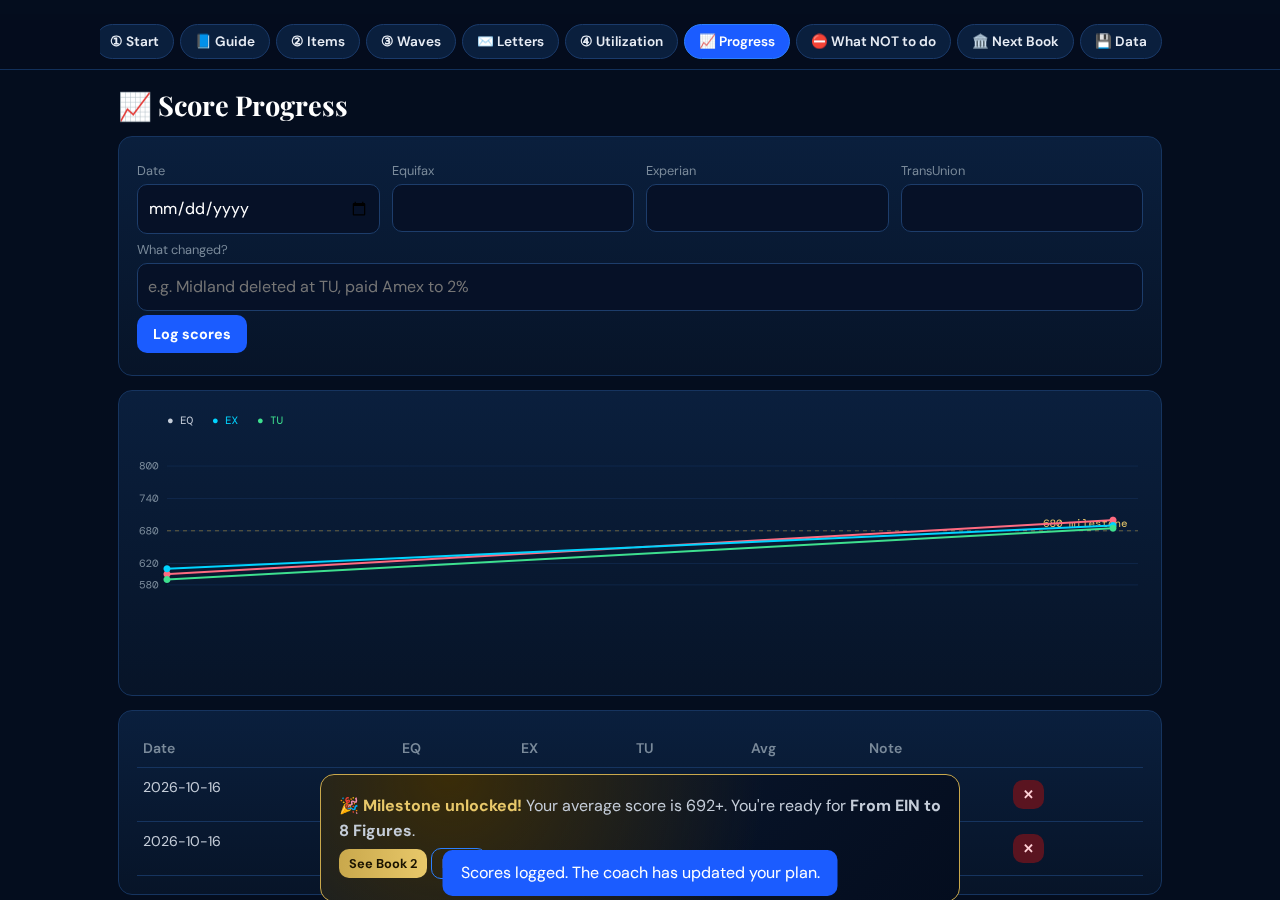
Task: Toggle the EX series in the chart legend
Action: pyautogui.click(x=226, y=421)
